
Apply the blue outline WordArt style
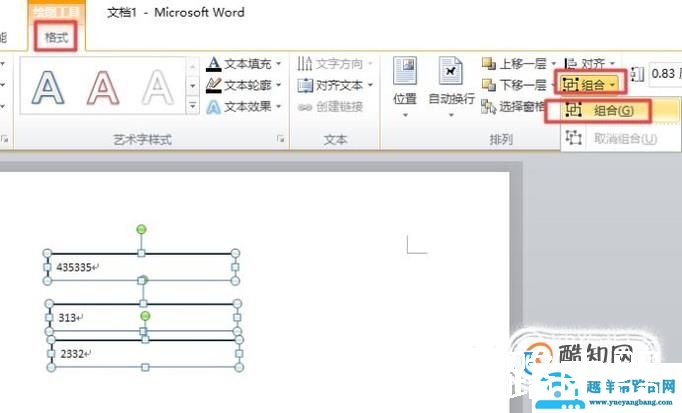(x=48, y=88)
